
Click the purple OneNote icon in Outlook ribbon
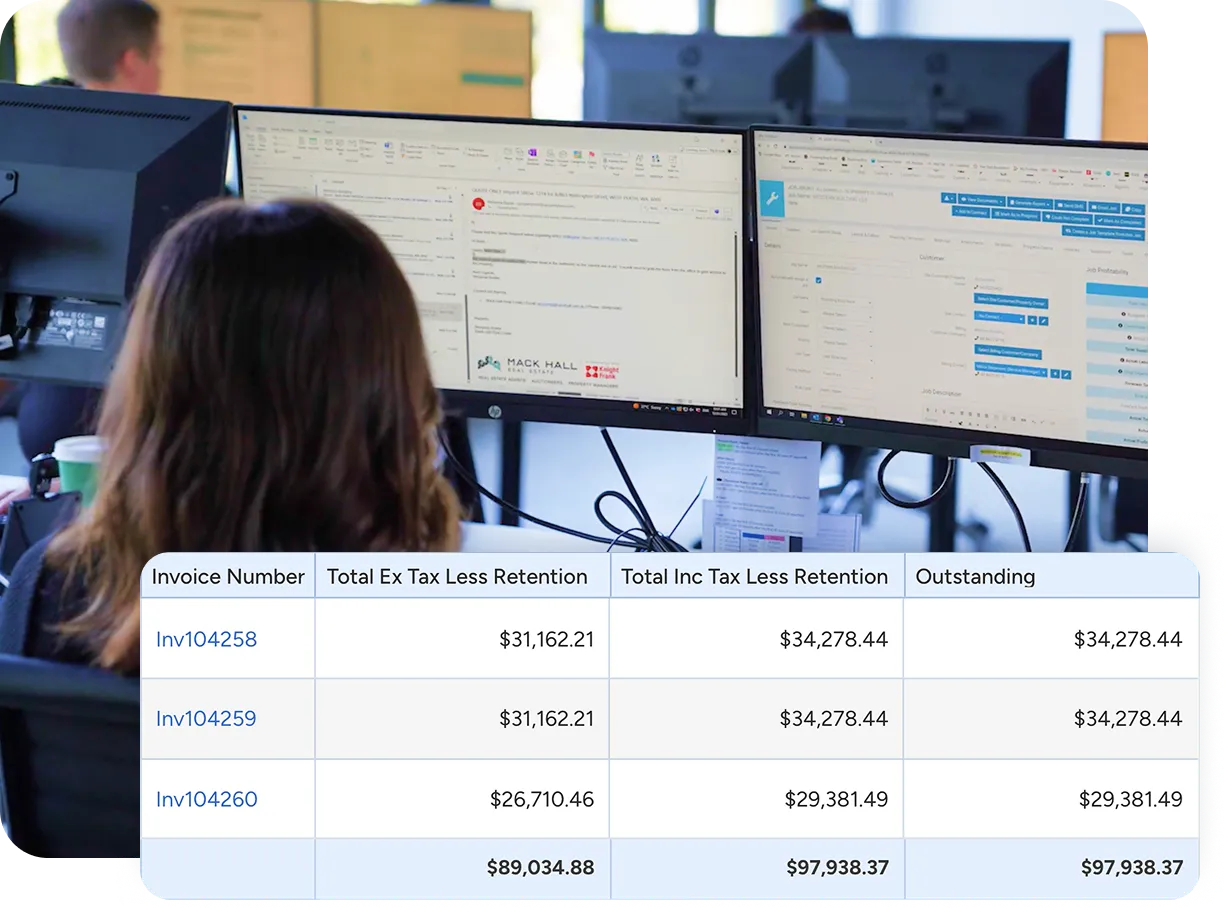[533, 152]
